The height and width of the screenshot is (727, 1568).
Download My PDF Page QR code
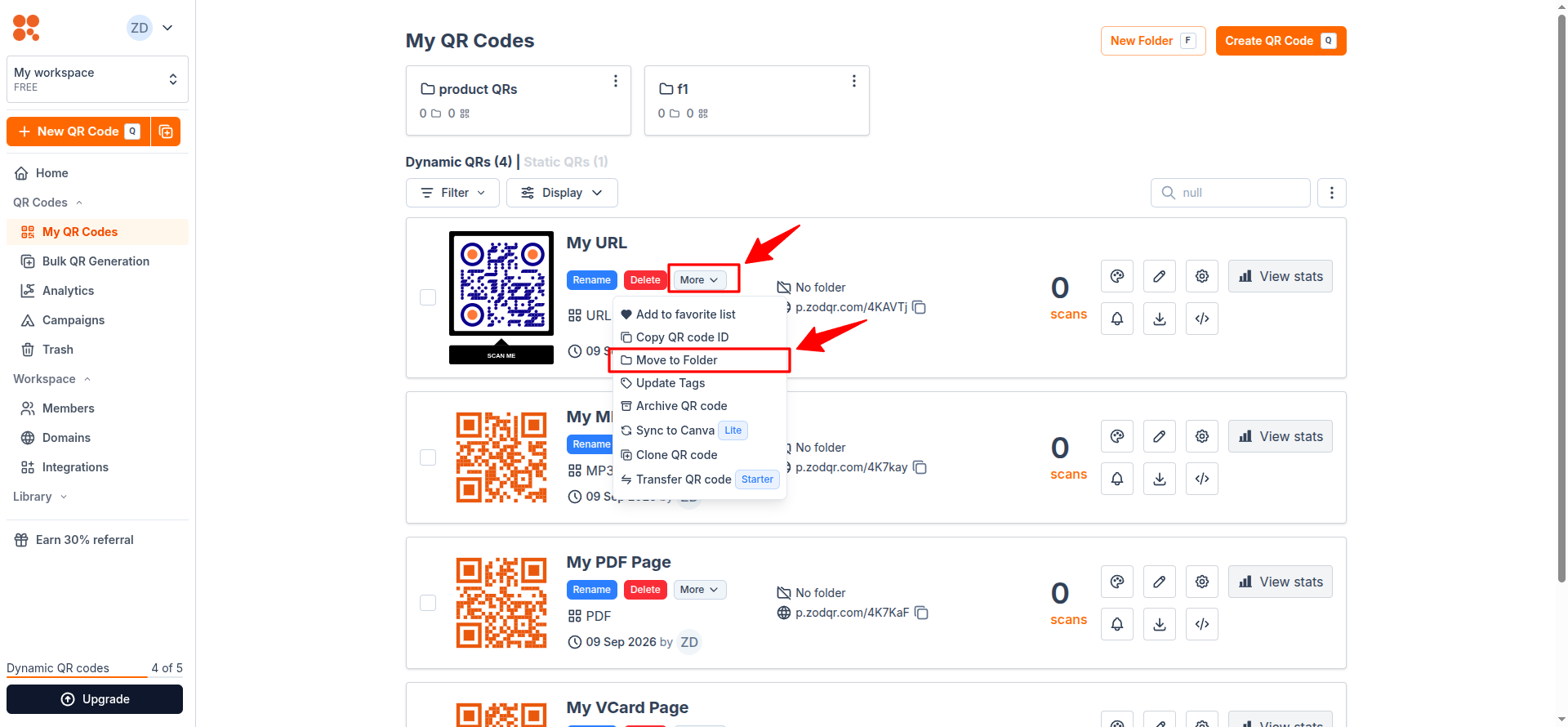tap(1160, 624)
